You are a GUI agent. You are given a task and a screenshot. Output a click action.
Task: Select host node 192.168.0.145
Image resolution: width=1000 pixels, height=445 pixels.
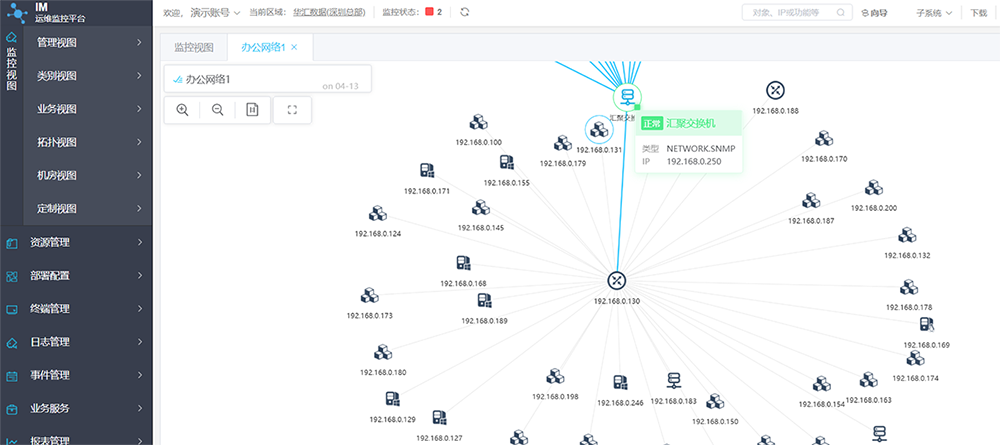[481, 208]
